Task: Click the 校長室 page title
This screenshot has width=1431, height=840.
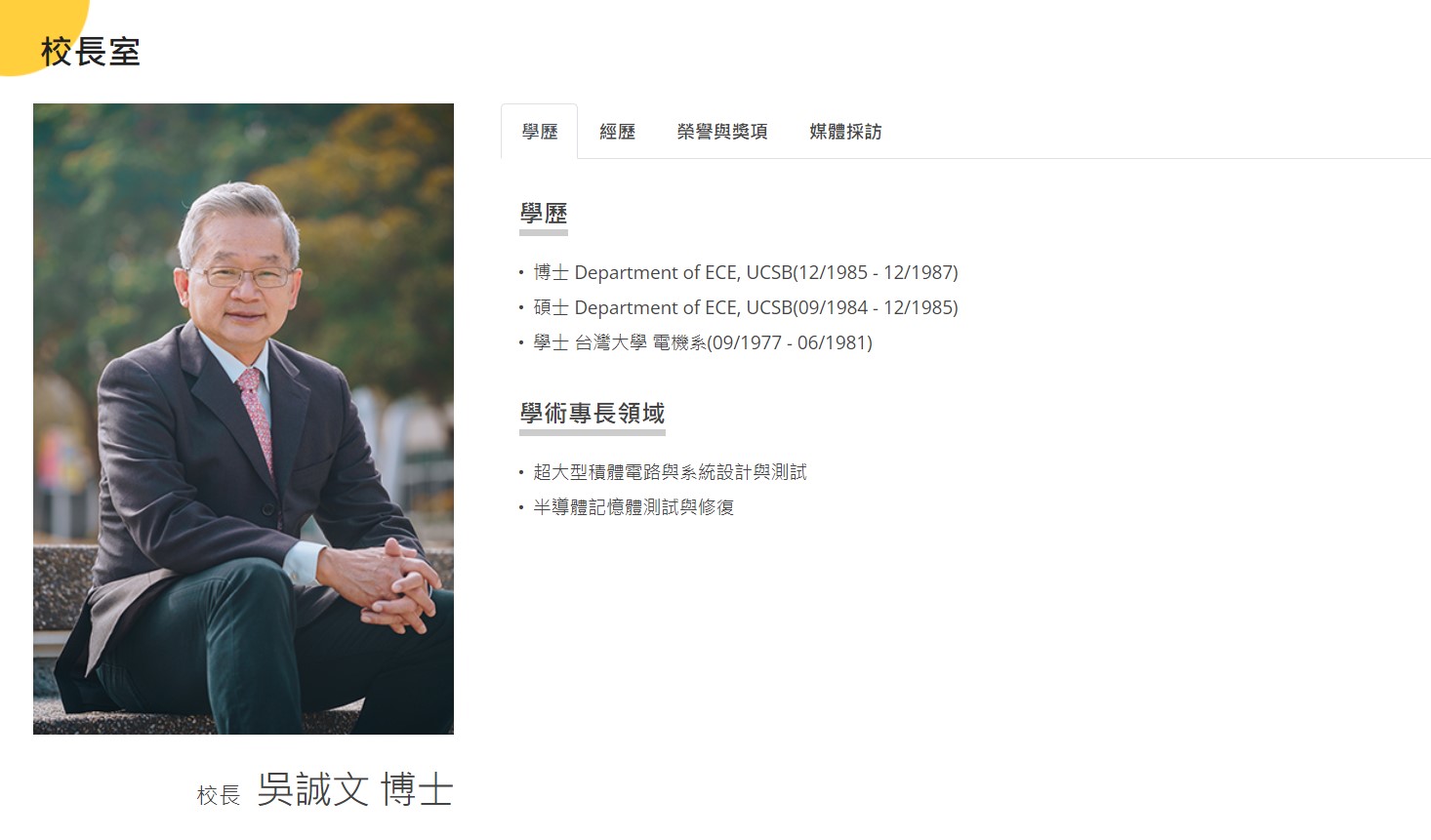Action: [x=91, y=52]
